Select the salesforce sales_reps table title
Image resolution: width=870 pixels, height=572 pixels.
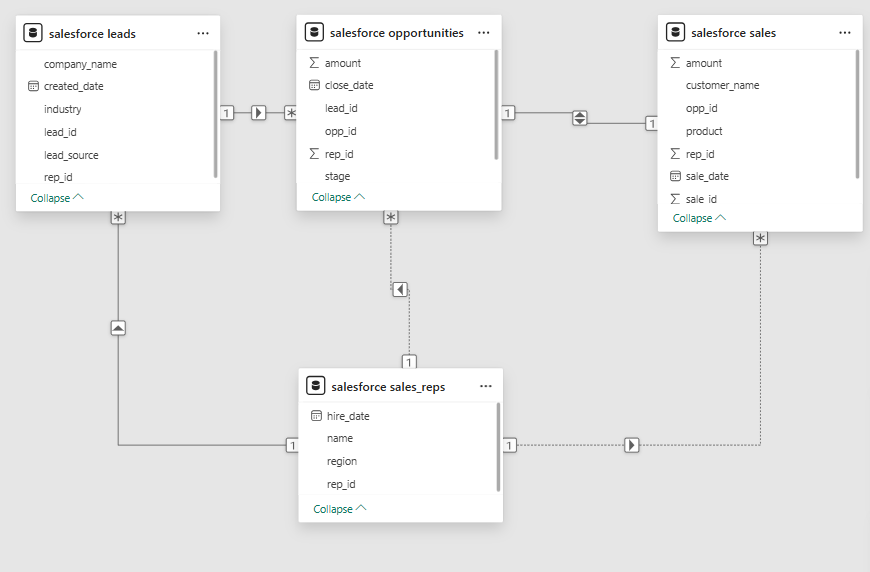388,387
